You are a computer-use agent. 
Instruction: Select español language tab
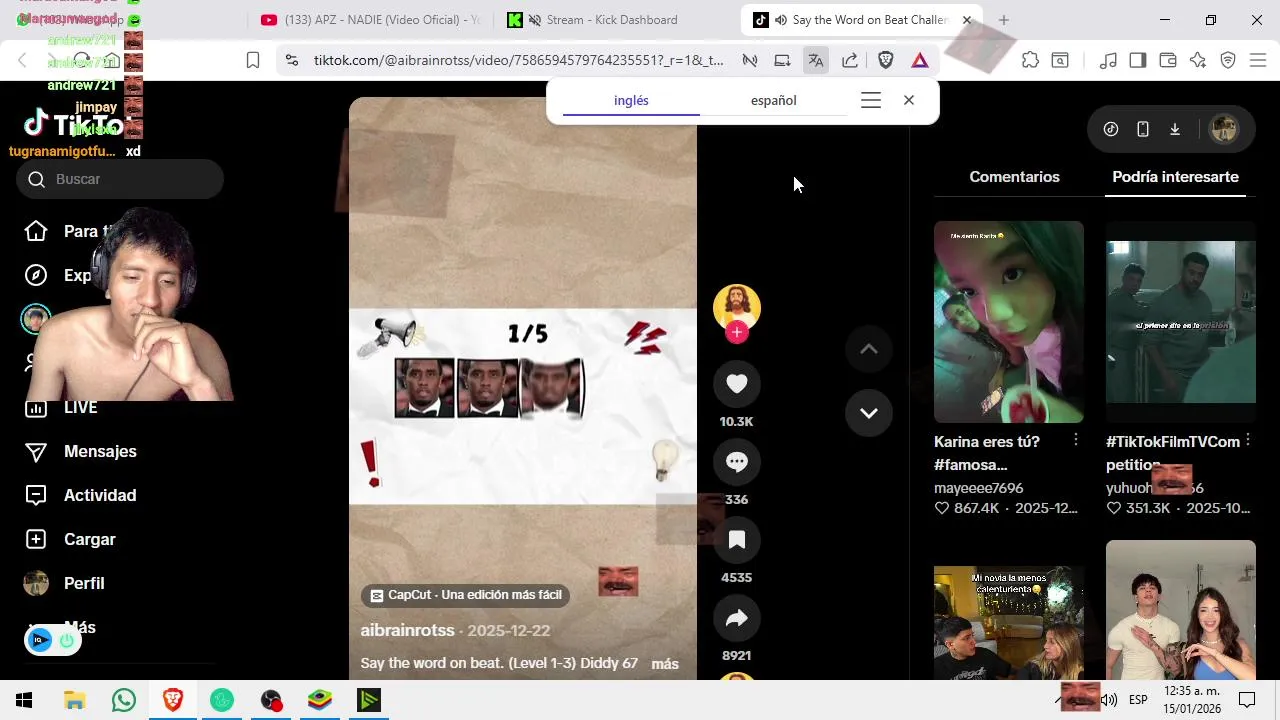(774, 100)
